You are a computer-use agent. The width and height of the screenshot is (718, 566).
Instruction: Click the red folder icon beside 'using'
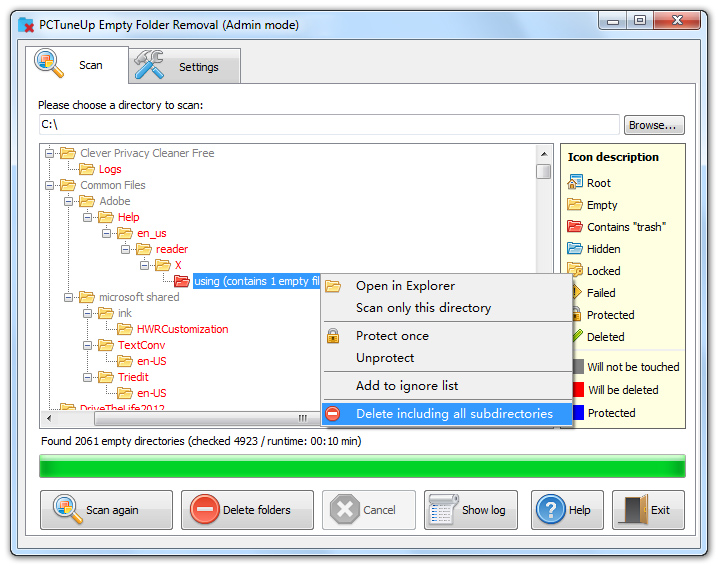pyautogui.click(x=182, y=281)
